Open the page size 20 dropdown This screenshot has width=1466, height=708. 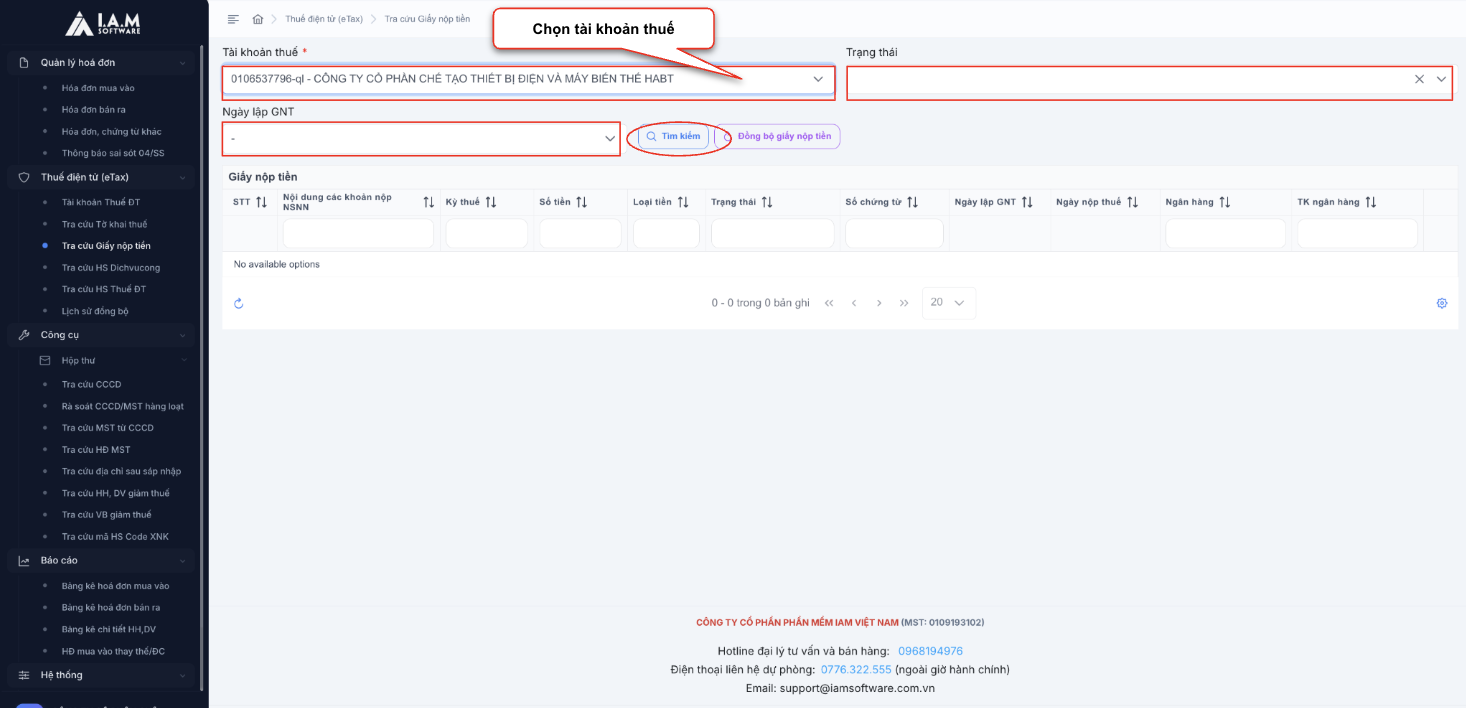pos(948,303)
